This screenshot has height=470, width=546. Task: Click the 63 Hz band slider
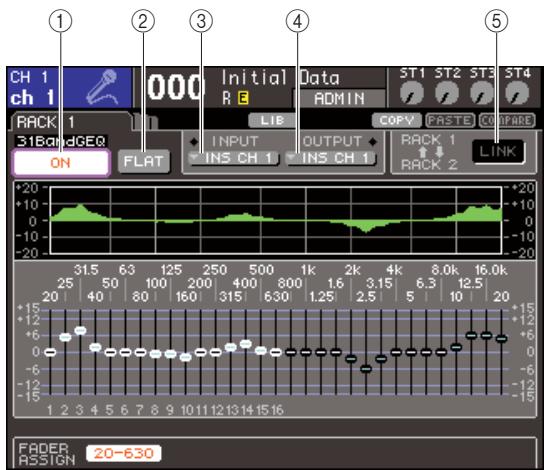coord(125,352)
